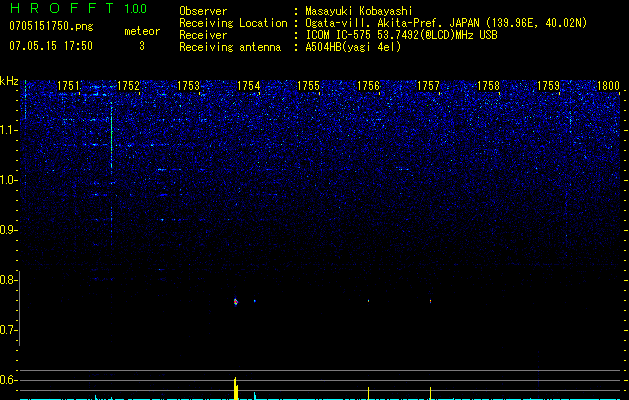Click the HROFFT program title
Viewport: 629px width, 400px height.
click(x=62, y=8)
